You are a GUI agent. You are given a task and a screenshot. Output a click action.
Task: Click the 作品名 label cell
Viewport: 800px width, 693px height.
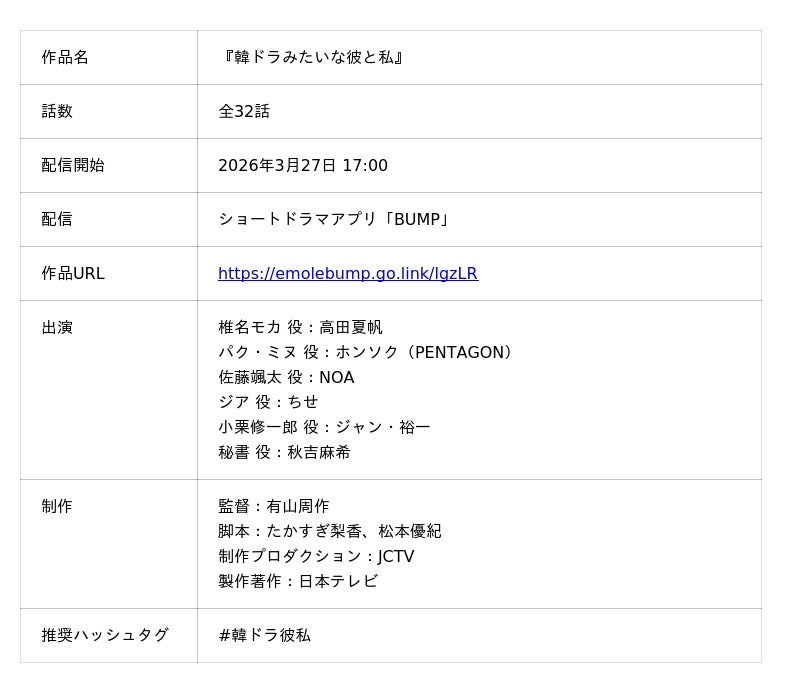[65, 58]
